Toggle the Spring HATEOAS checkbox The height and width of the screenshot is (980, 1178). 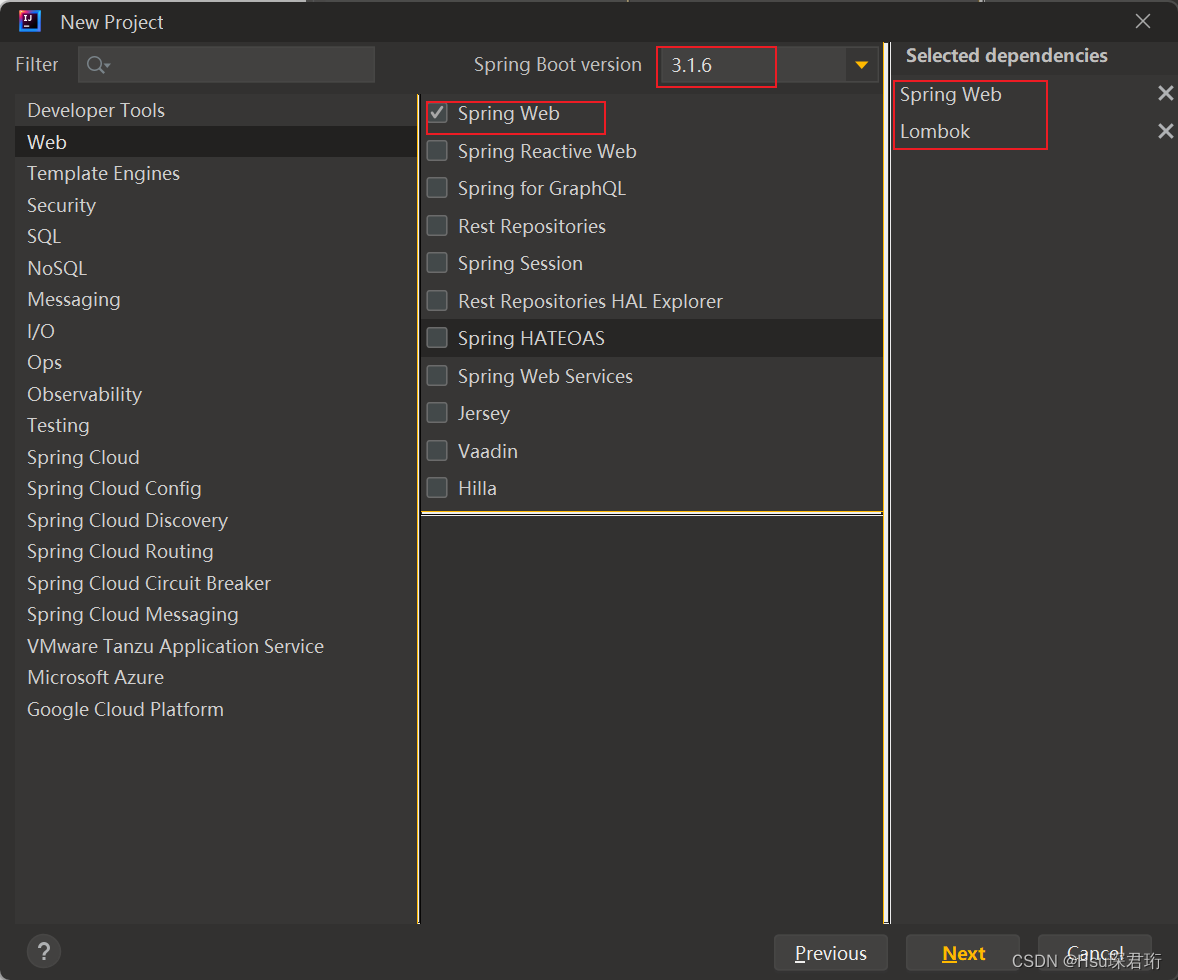point(437,338)
